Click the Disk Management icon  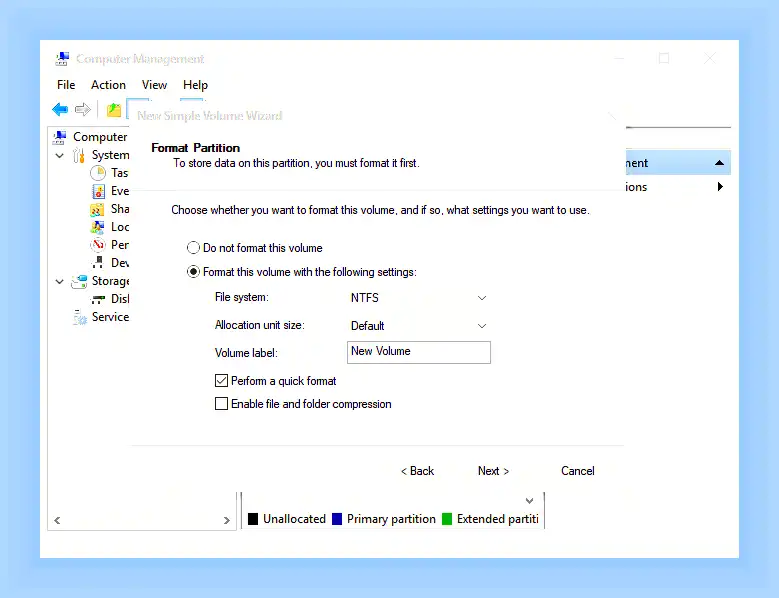tap(98, 299)
